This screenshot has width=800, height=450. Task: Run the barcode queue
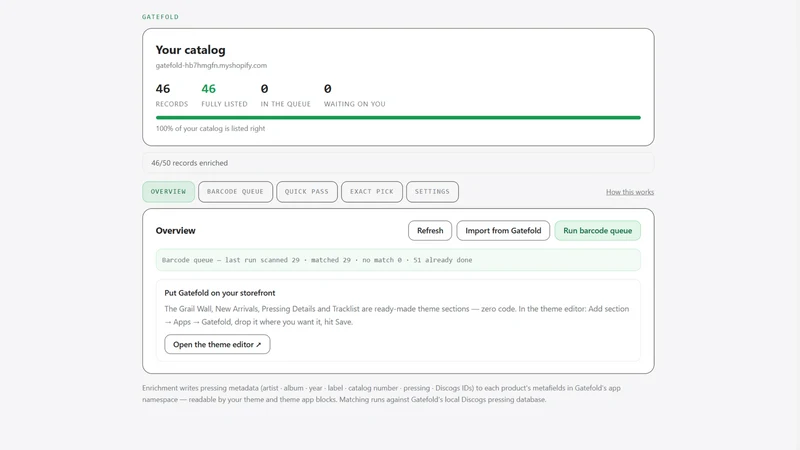click(x=597, y=231)
